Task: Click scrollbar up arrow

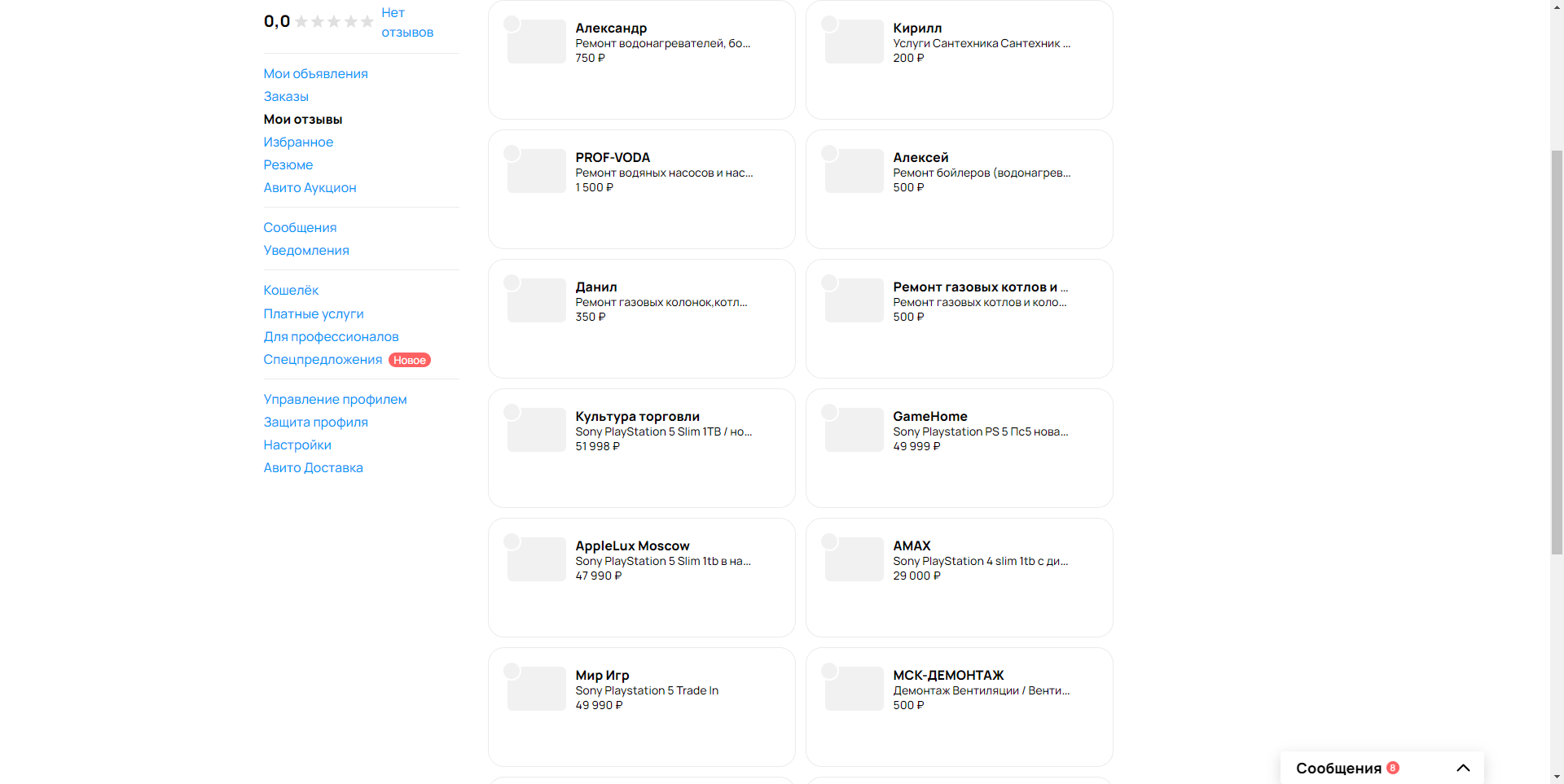Action: coord(1557,7)
